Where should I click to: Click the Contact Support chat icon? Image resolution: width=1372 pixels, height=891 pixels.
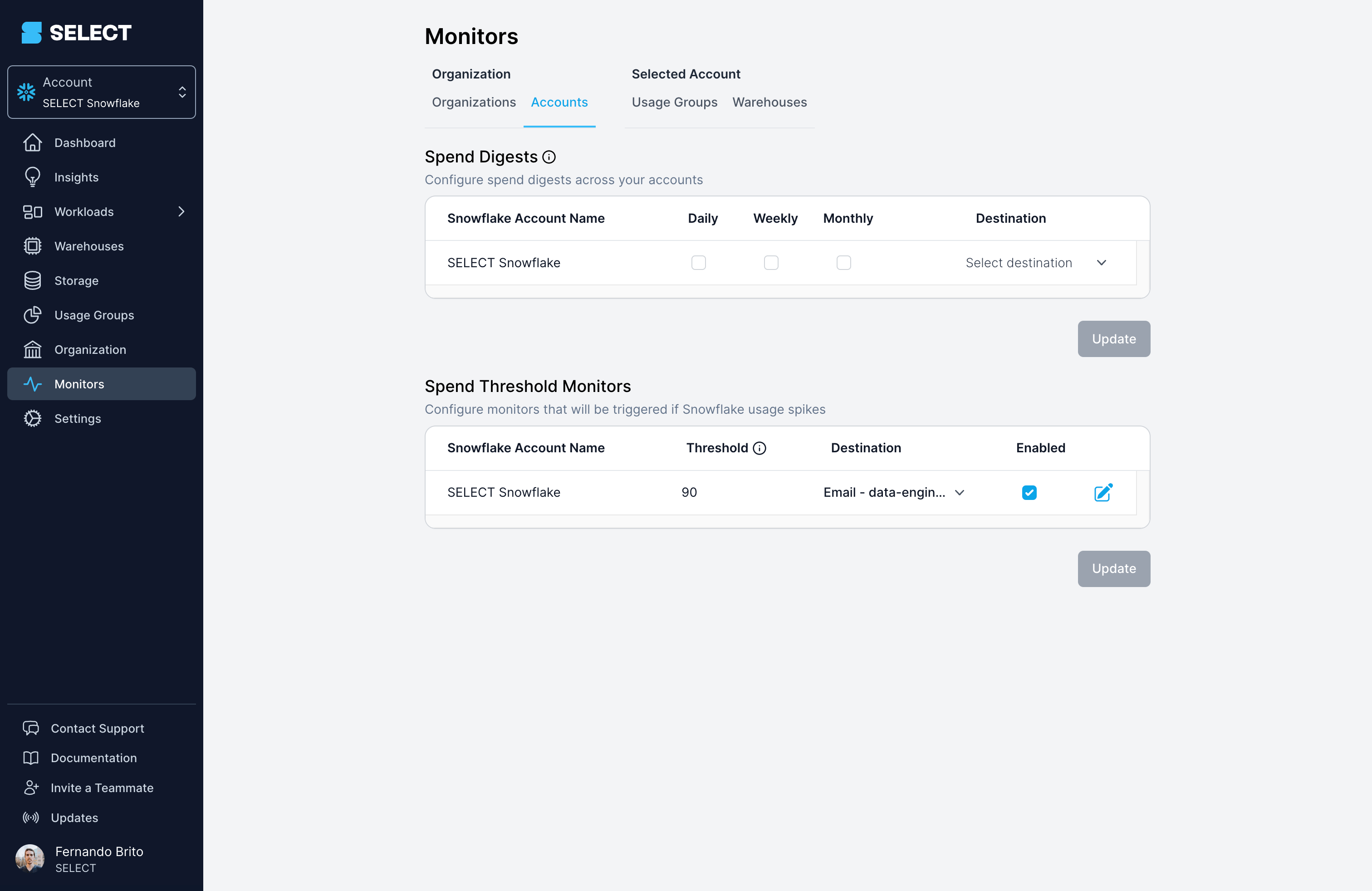click(30, 728)
